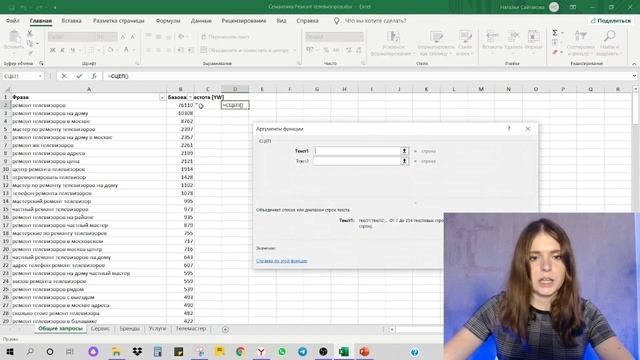Switch to the Формулы ribbon tab
The height and width of the screenshot is (360, 640).
click(x=168, y=21)
